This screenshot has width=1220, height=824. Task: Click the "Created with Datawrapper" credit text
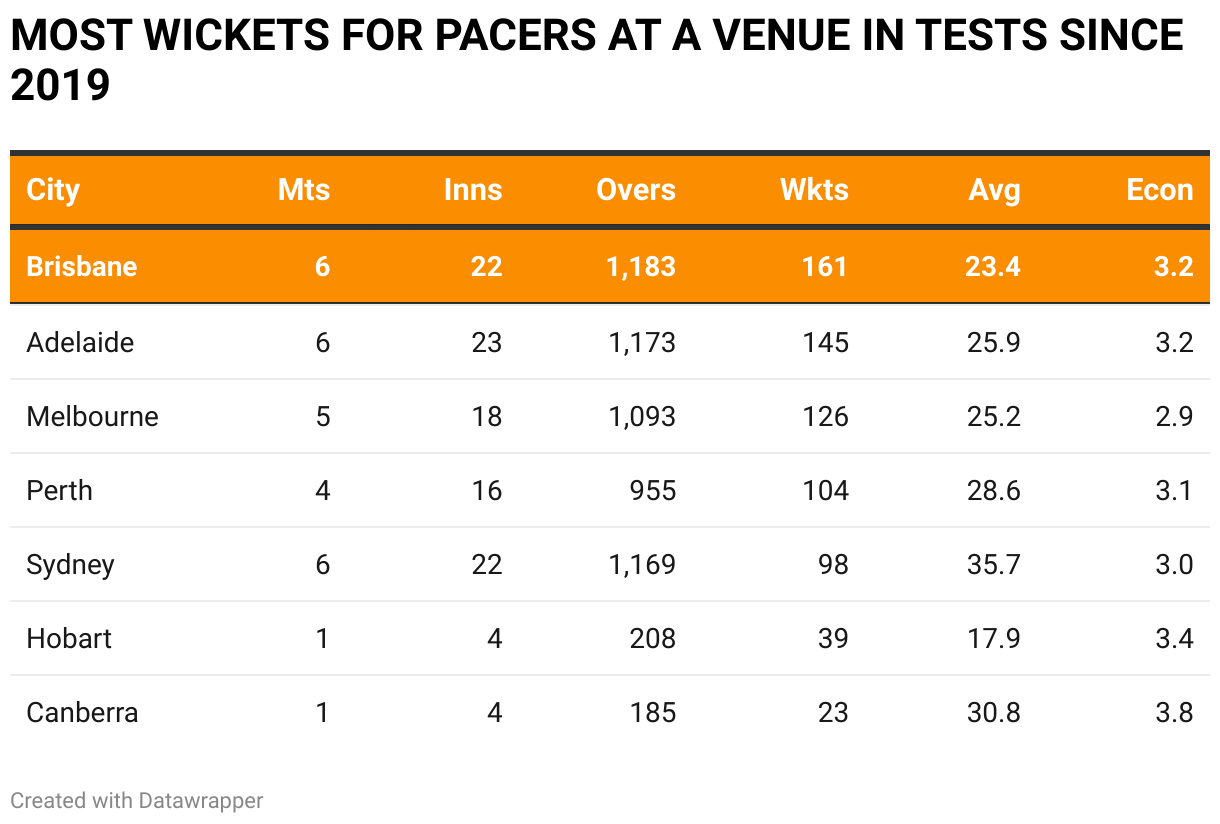(137, 801)
